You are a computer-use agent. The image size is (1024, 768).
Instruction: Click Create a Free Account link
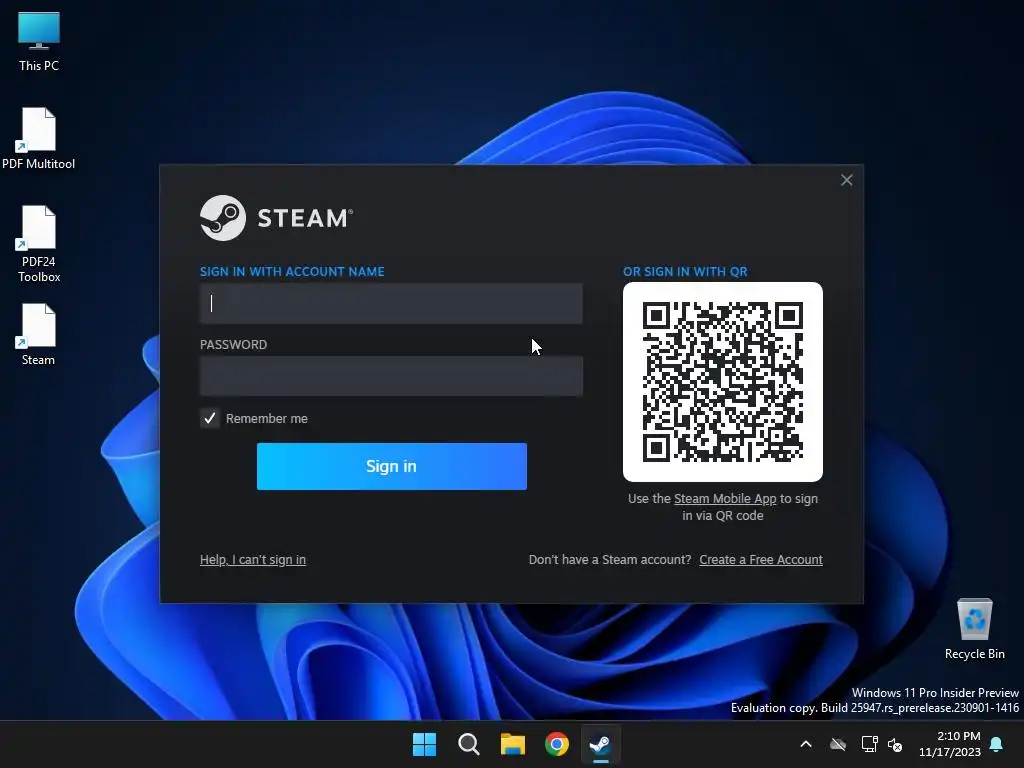click(x=761, y=560)
